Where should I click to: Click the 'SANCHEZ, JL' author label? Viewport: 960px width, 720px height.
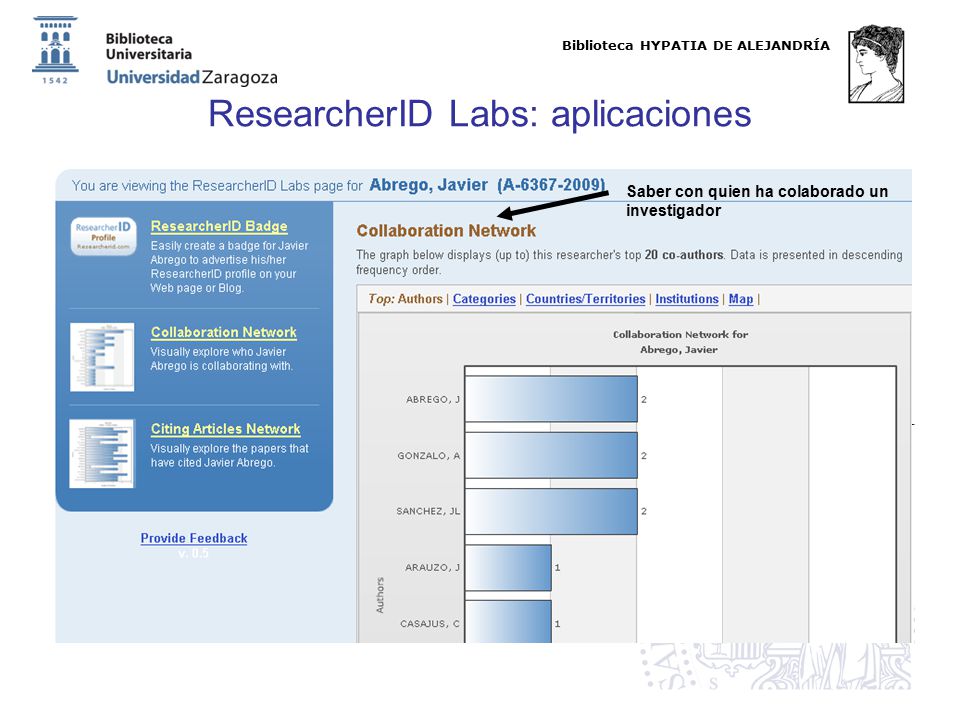[428, 511]
